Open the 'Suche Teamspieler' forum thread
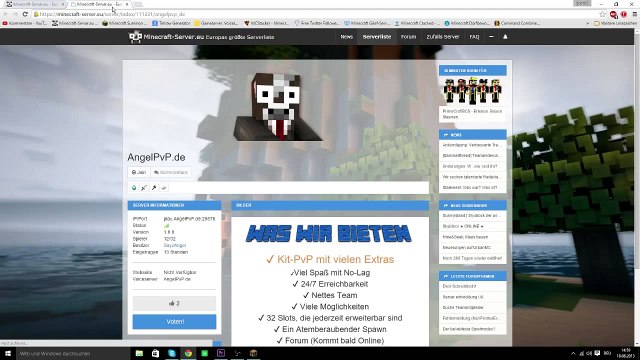Image resolution: width=640 pixels, height=360 pixels. (x=463, y=307)
